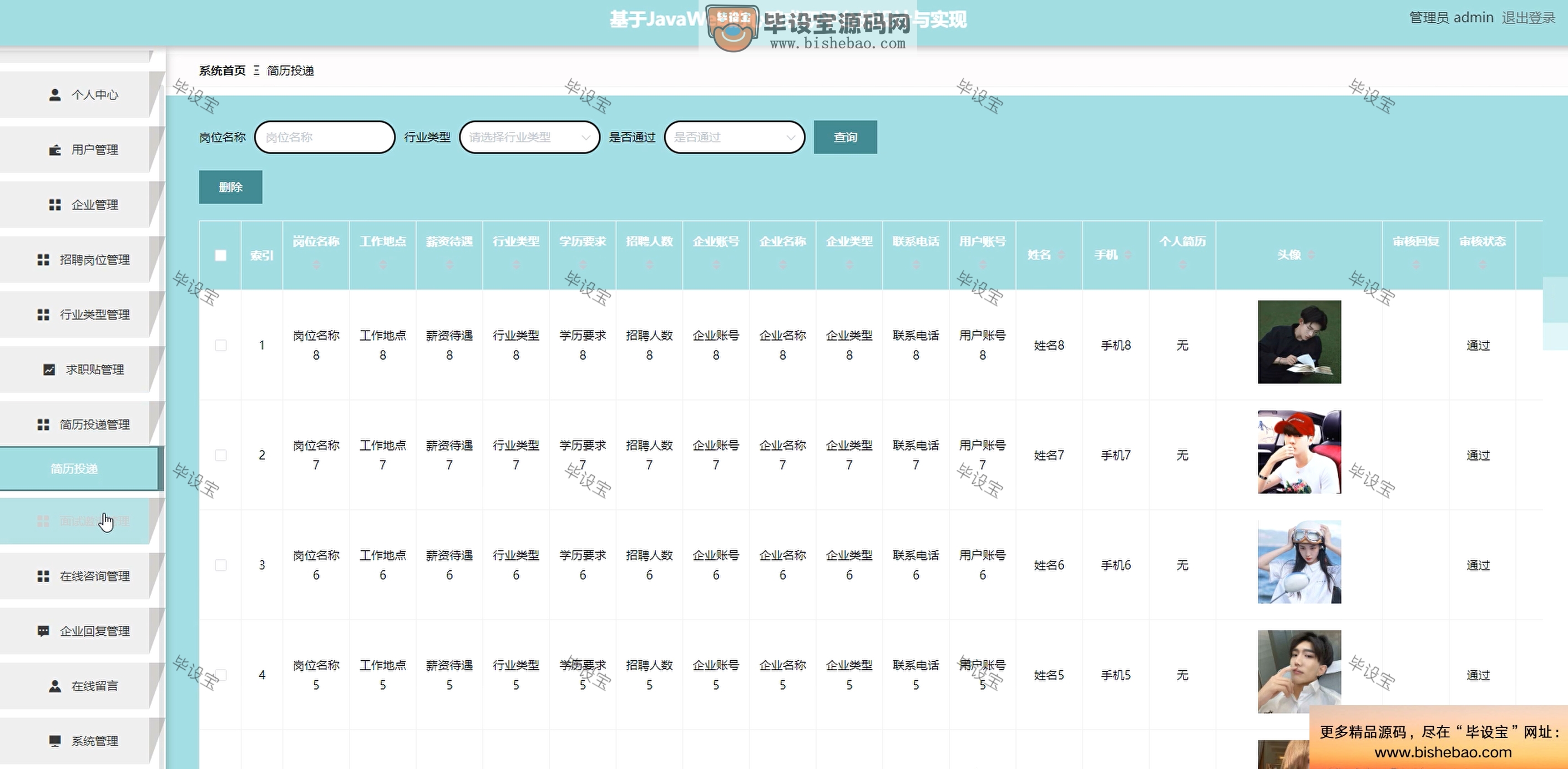Open avatar thumbnail for 姓名6
Screen dimensions: 1568x769
(1299, 562)
